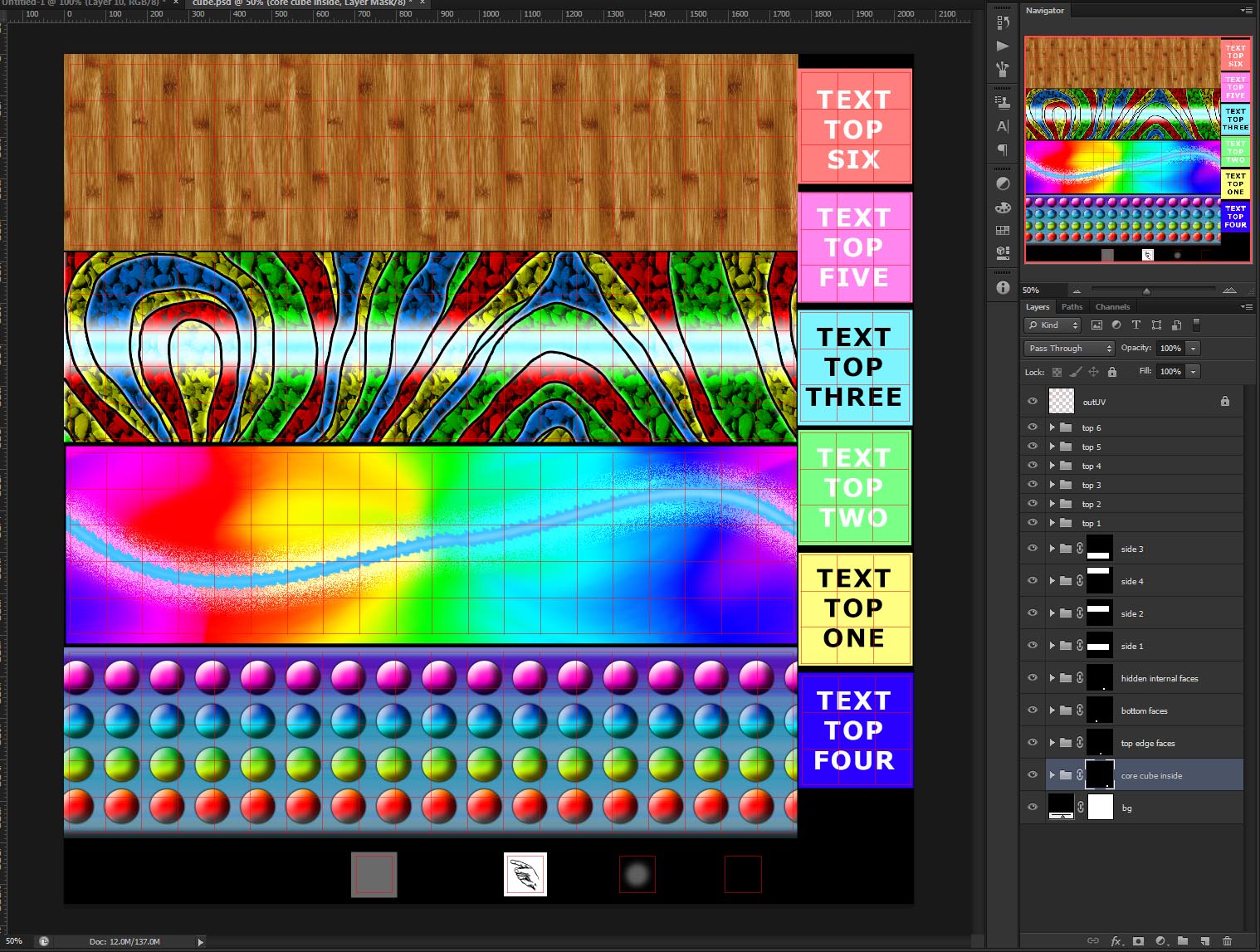This screenshot has height=952, width=1260.
Task: Open the Navigator panel flyout menu
Action: pyautogui.click(x=1246, y=11)
